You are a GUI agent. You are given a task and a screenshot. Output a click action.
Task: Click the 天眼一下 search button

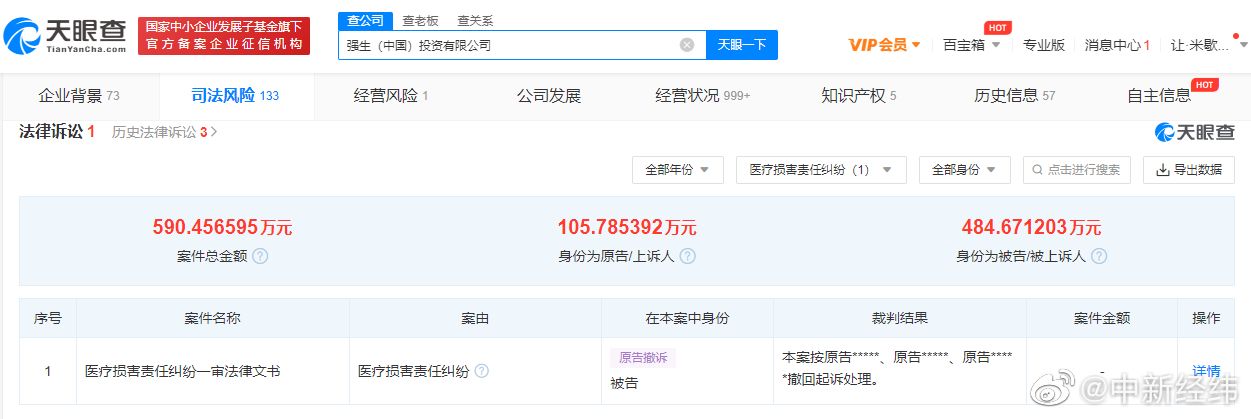coord(742,45)
